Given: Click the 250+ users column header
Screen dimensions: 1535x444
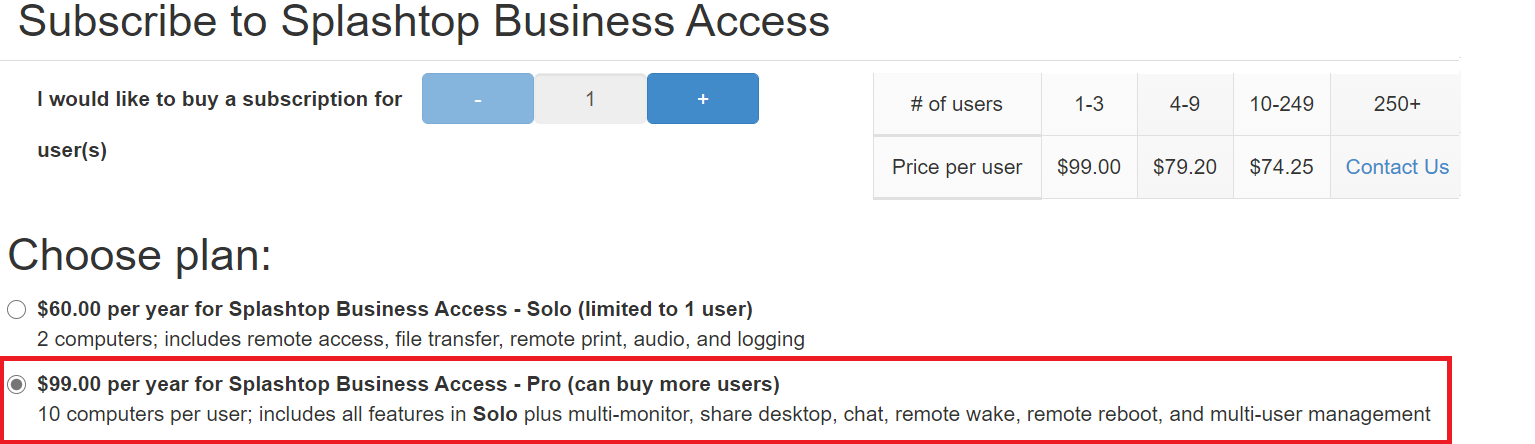Looking at the screenshot, I should 1397,104.
